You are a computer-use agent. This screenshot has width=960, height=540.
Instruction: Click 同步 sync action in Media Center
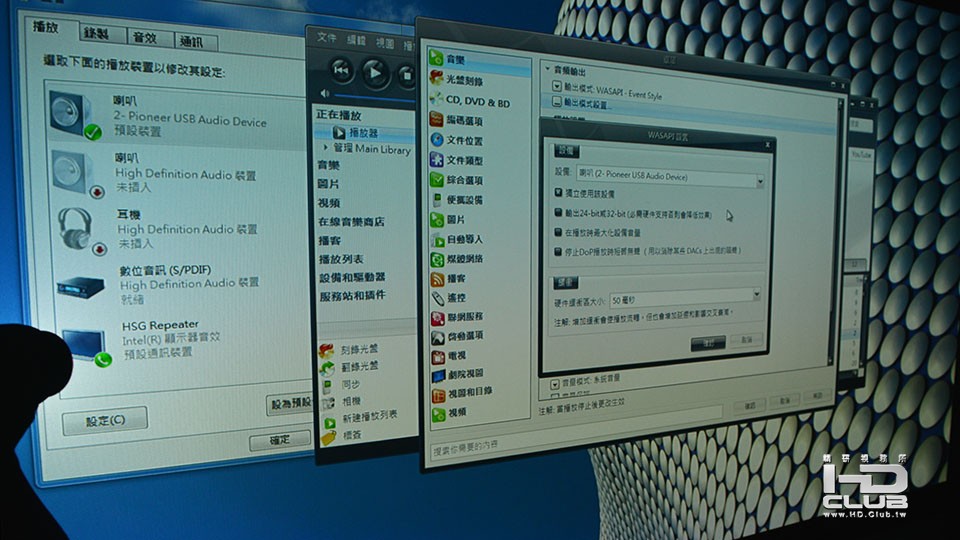[x=342, y=384]
